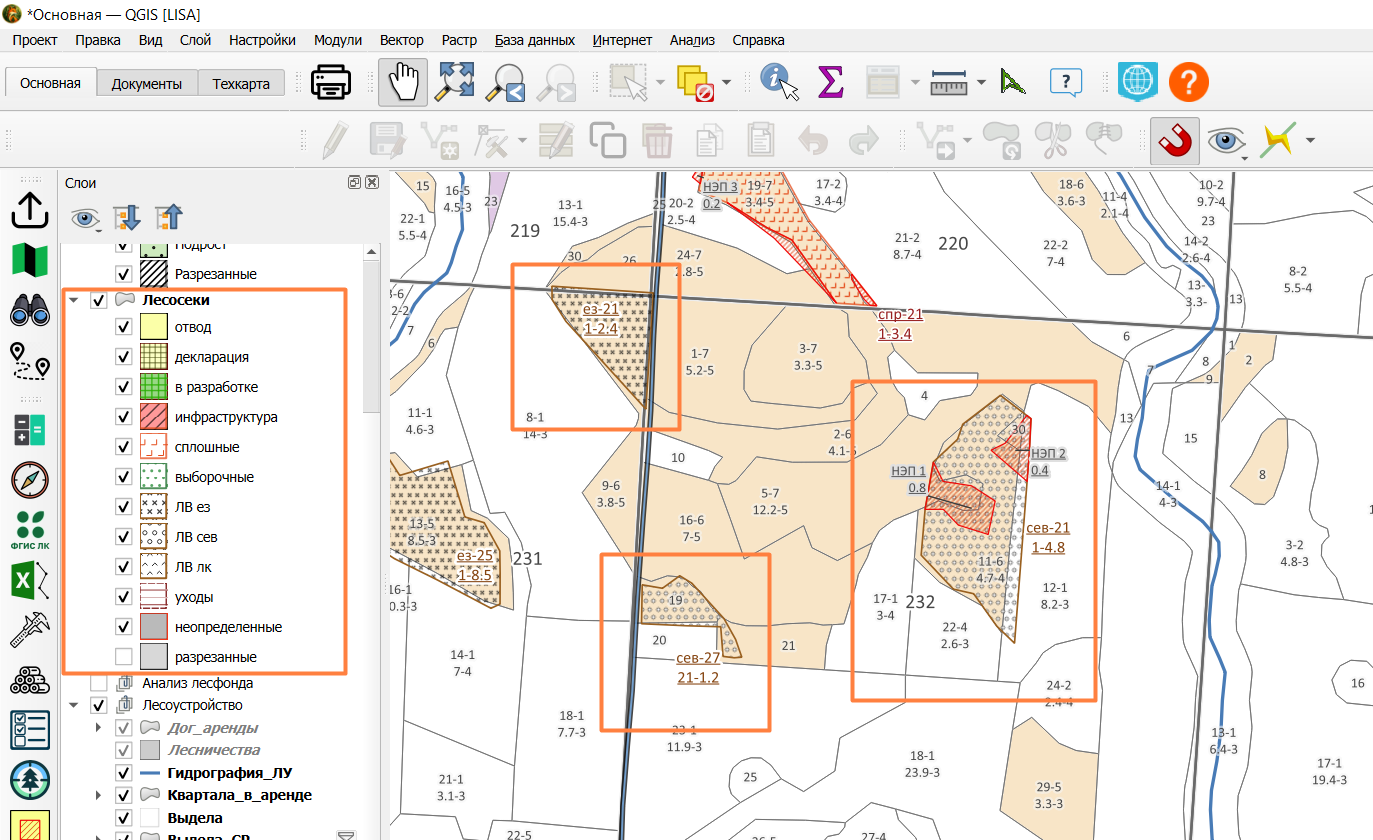
Task: Open the ФГИС ЛК sidebar icon
Action: pos(30,530)
